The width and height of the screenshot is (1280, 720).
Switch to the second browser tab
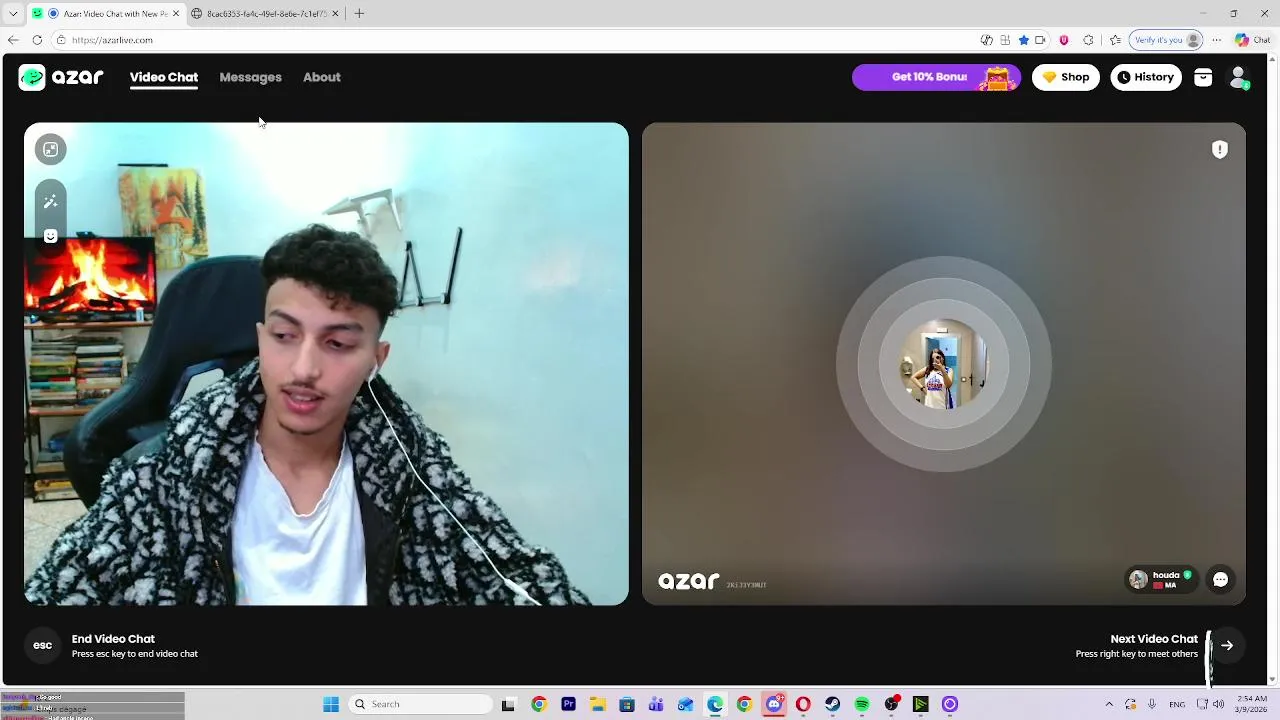(265, 14)
